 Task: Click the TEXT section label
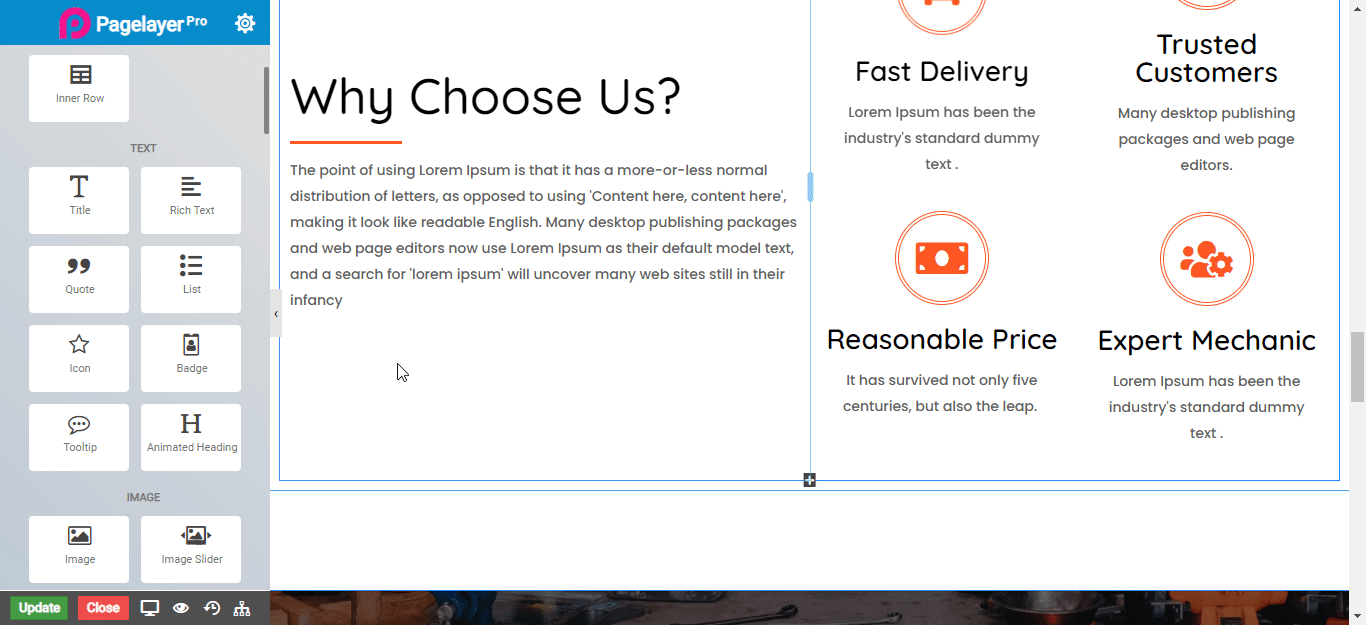(143, 148)
